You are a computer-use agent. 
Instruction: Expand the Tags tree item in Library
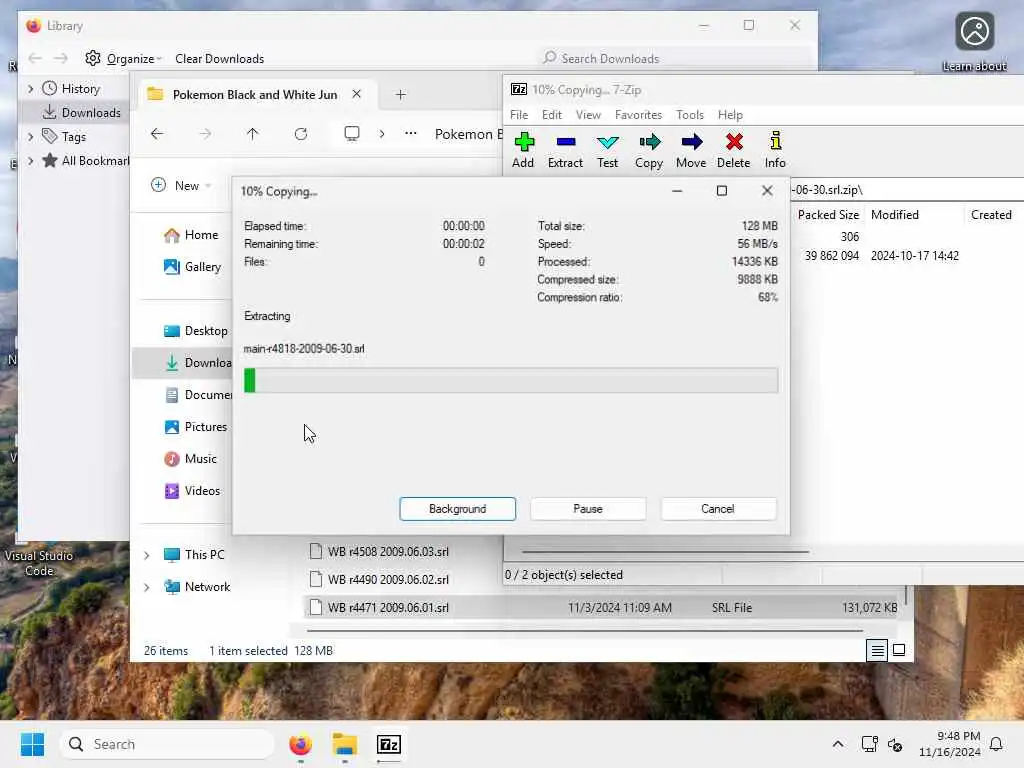tap(30, 136)
